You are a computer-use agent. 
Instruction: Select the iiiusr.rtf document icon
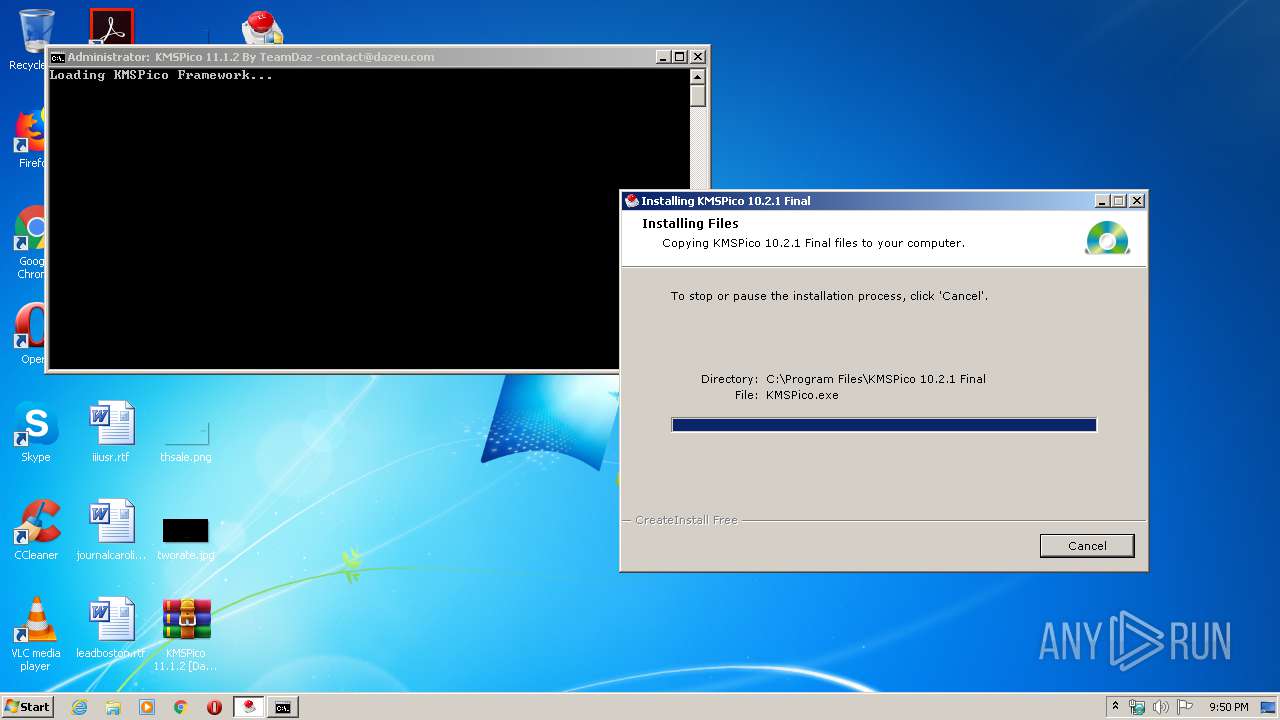(111, 432)
